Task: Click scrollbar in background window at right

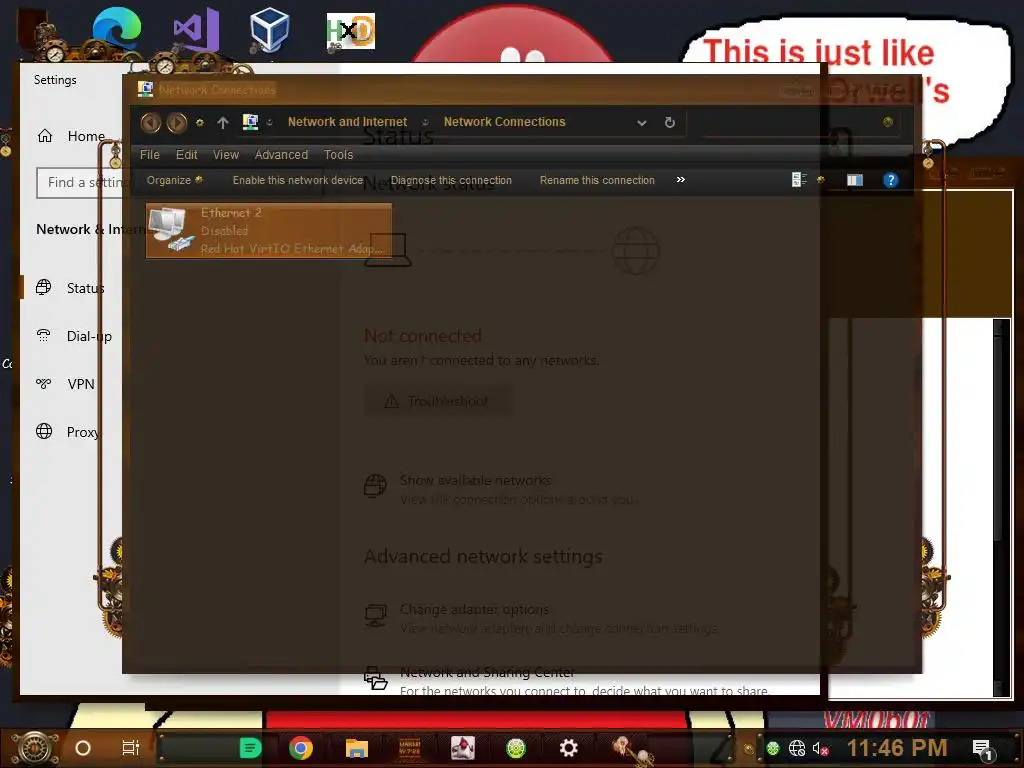Action: pos(1001,508)
